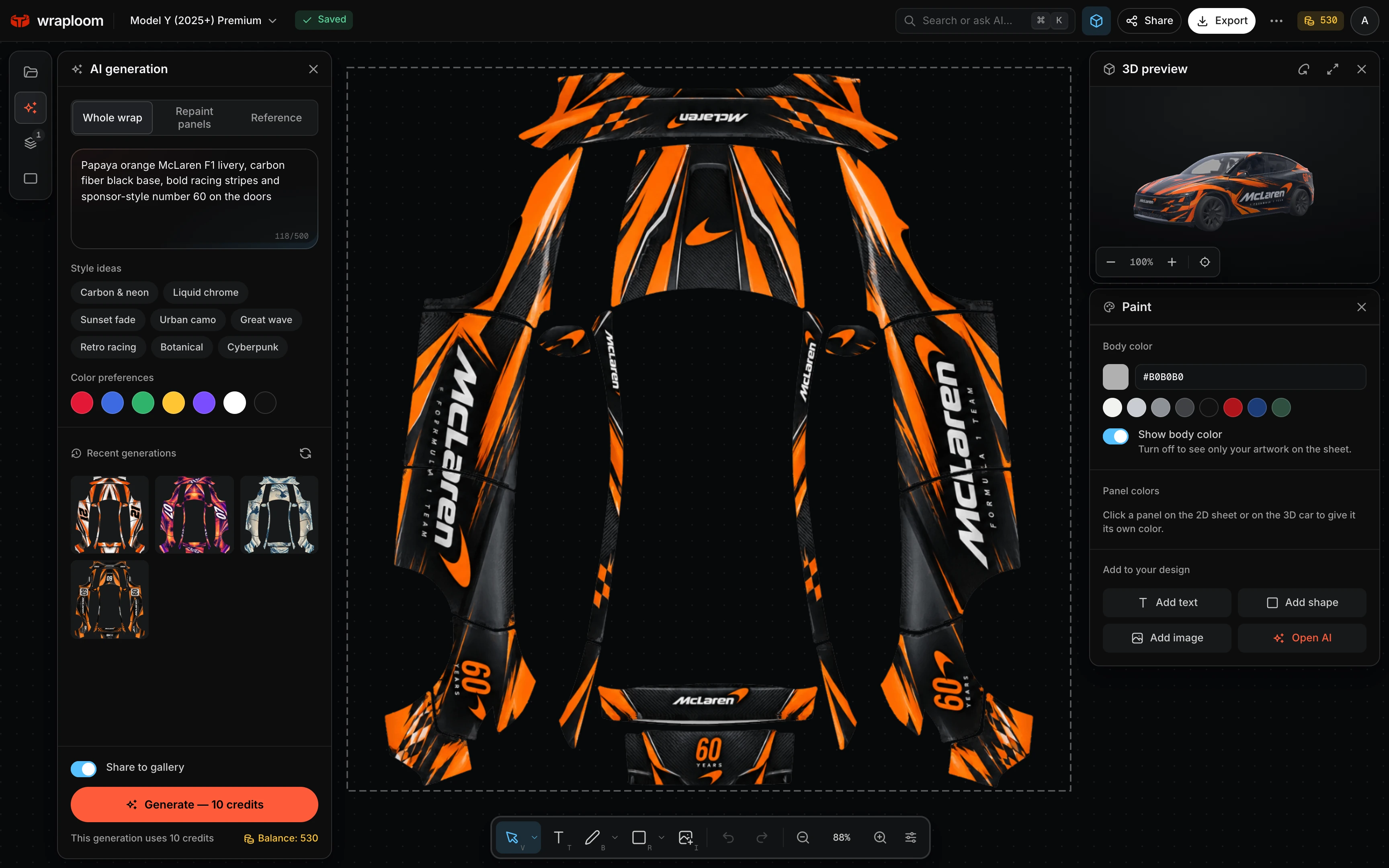Viewport: 1389px width, 868px height.
Task: Click the #B0B0B0 hex color field
Action: coord(1250,377)
